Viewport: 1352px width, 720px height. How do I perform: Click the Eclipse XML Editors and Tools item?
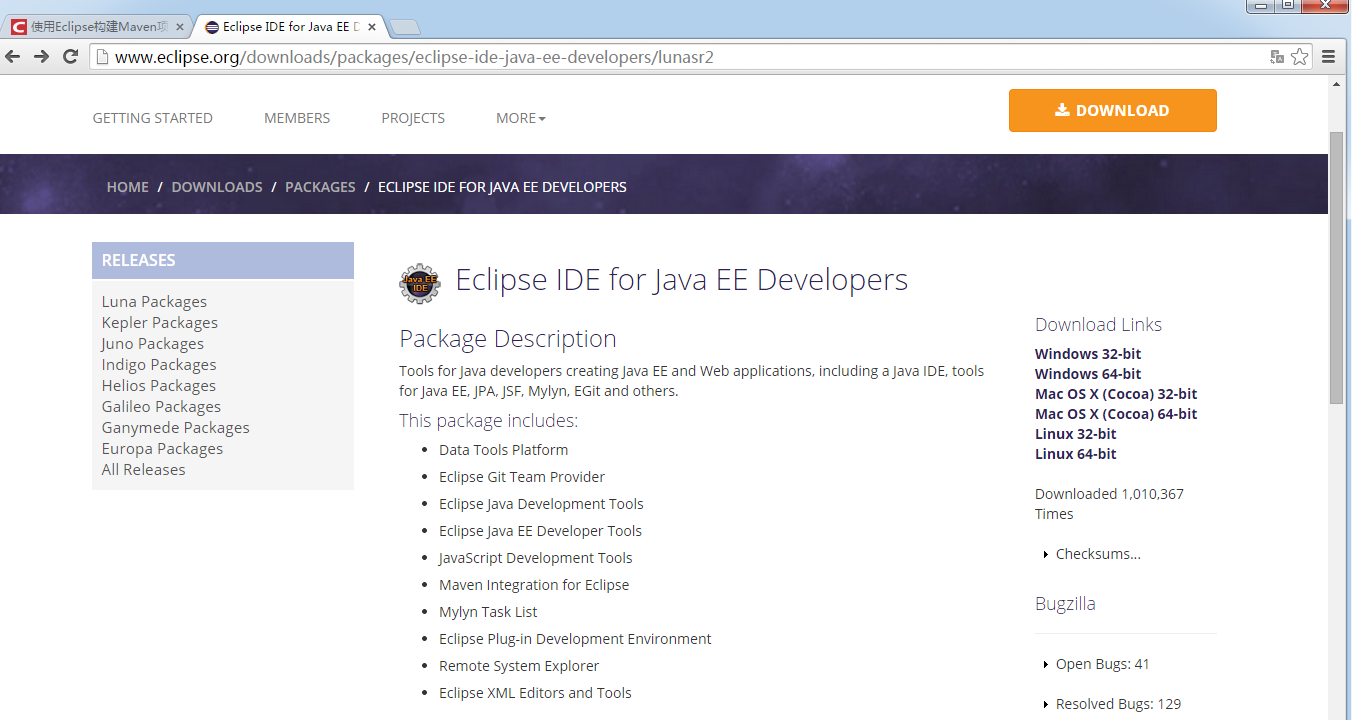tap(535, 693)
